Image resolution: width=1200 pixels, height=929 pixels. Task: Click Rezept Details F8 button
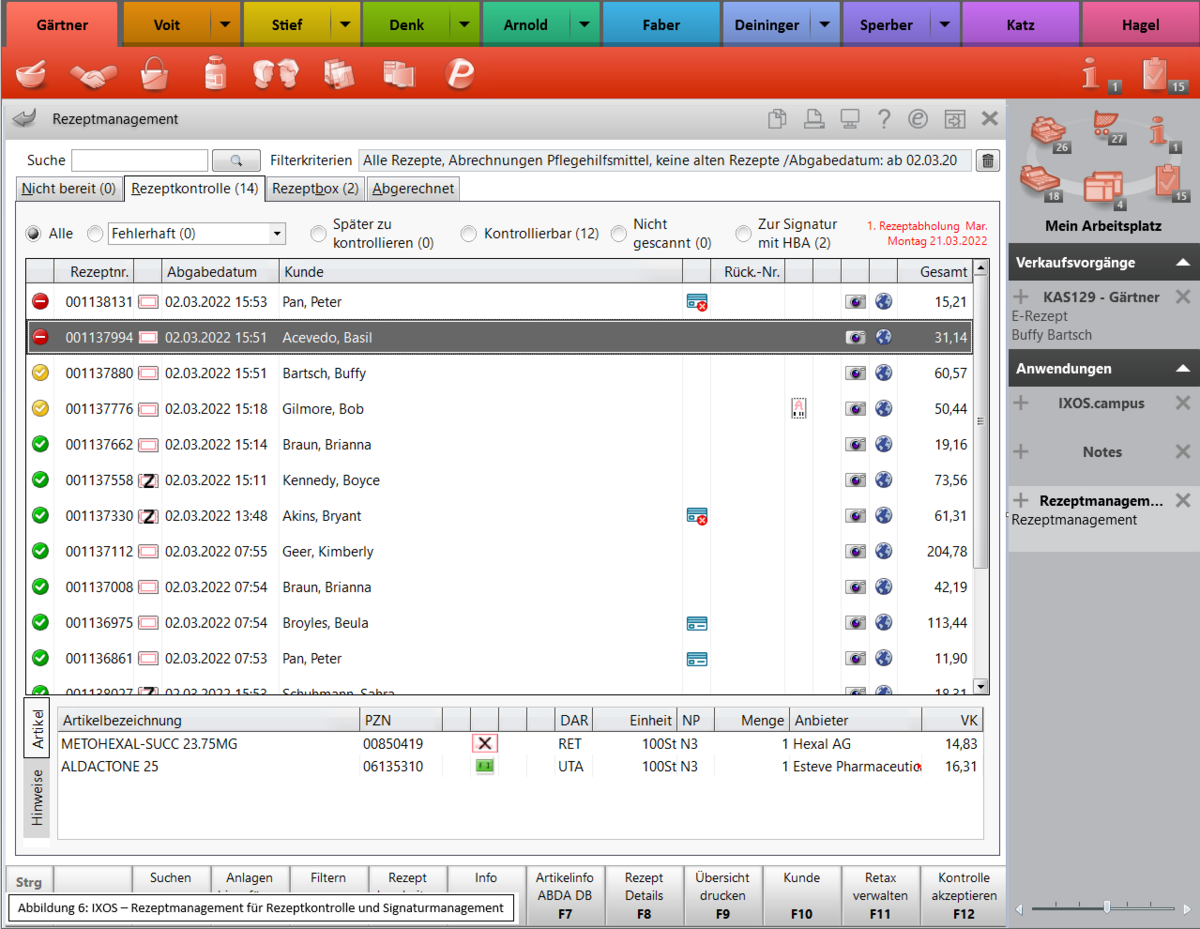[x=644, y=895]
